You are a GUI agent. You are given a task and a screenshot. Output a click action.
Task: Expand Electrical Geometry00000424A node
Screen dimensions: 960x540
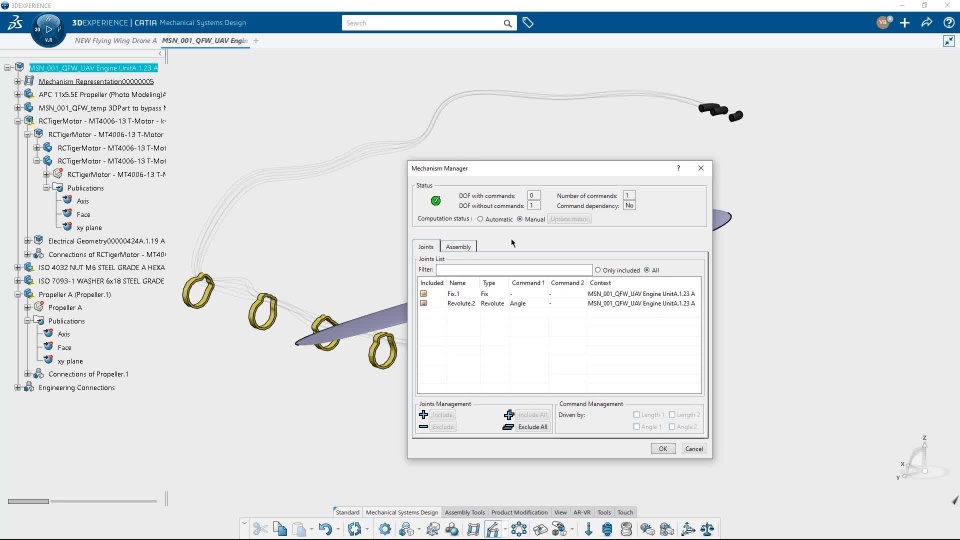(28, 241)
